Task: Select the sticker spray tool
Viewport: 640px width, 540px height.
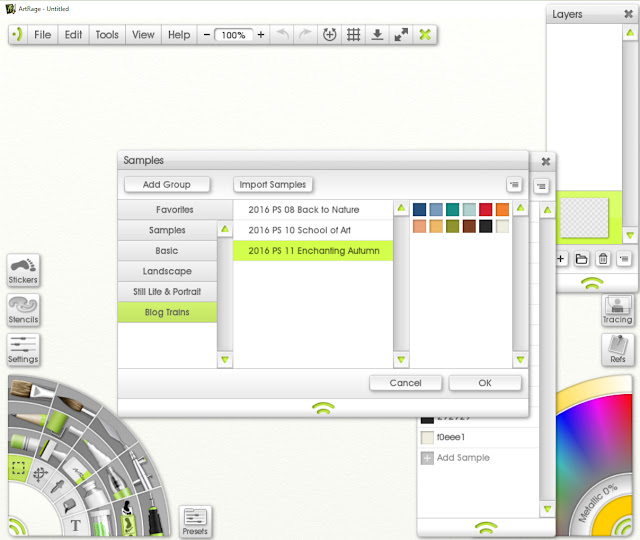Action: (x=129, y=519)
